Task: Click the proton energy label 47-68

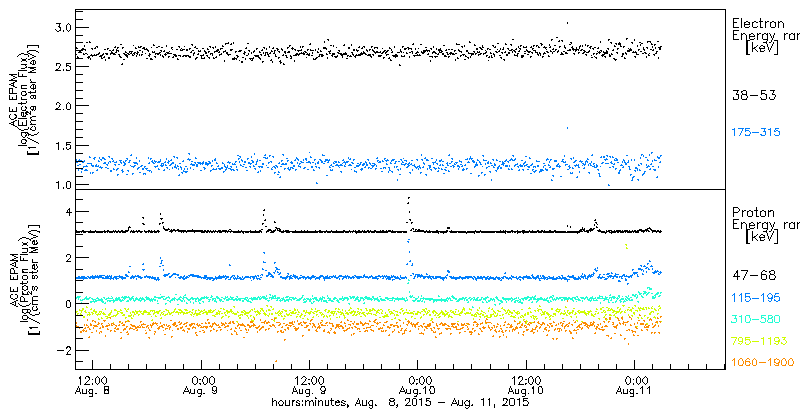Action: pos(754,276)
